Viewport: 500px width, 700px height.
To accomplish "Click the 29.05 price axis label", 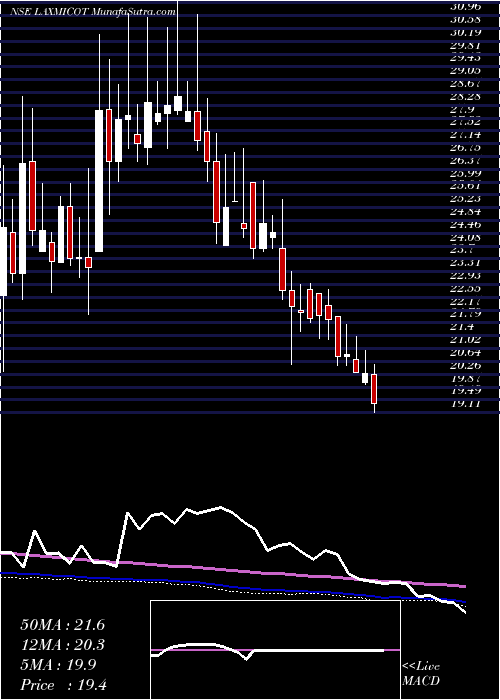I will (465, 71).
